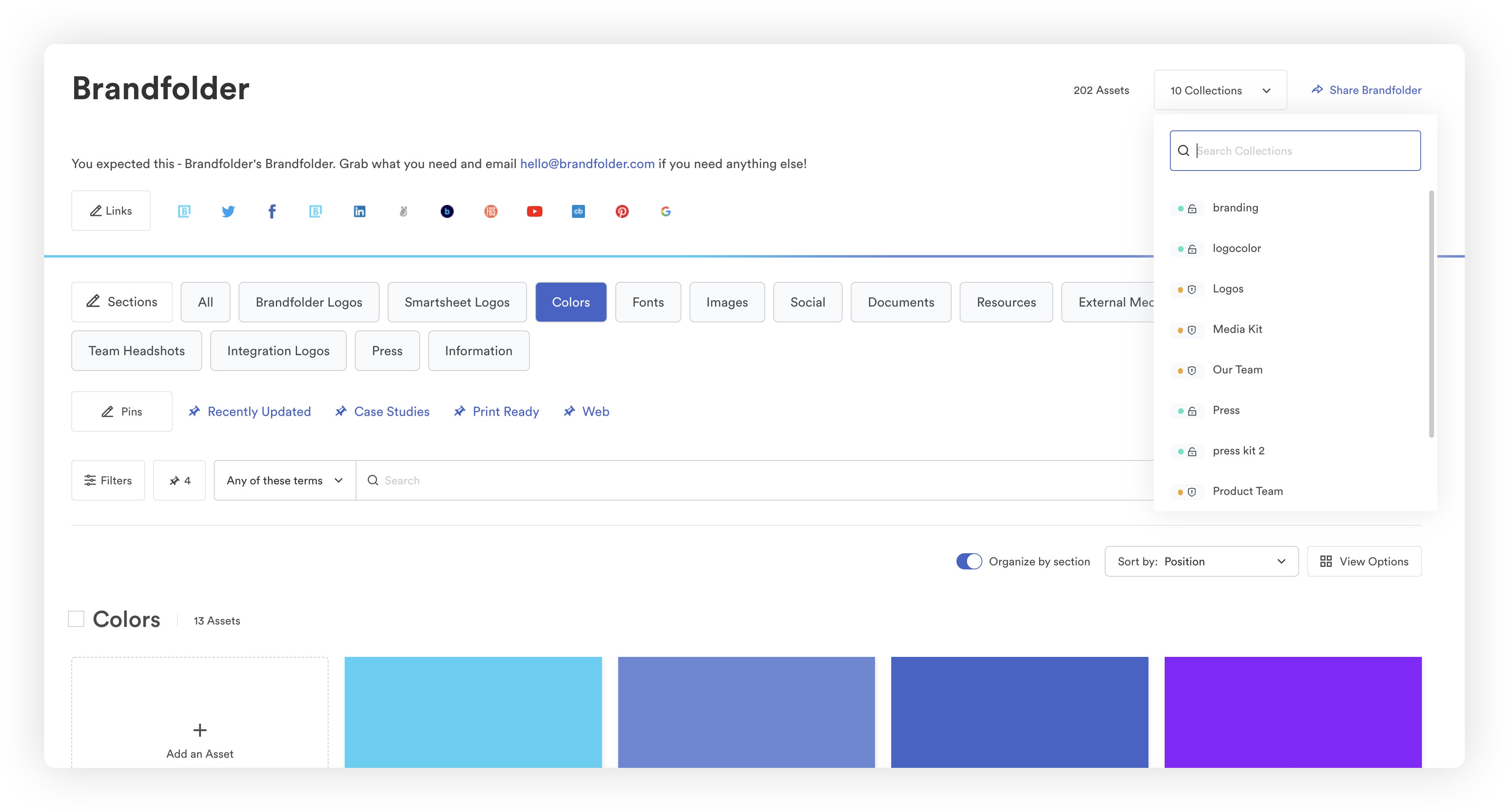This screenshot has height=812, width=1509.
Task: Open the View Options menu
Action: [x=1364, y=561]
